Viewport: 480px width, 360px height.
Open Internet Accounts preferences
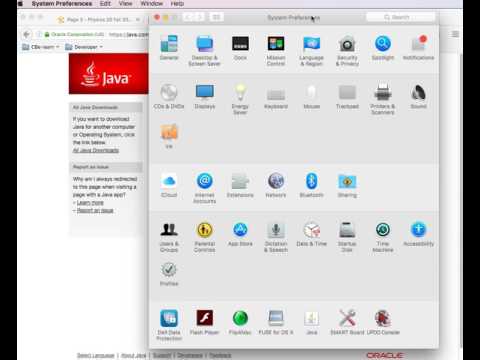click(x=205, y=188)
